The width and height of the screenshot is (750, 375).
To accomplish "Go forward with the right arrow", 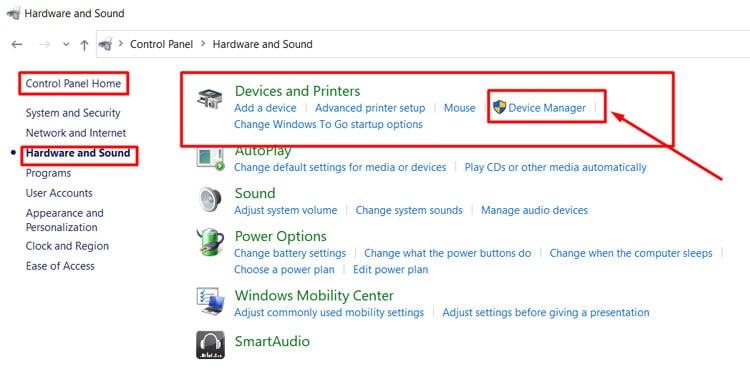I will 44,44.
